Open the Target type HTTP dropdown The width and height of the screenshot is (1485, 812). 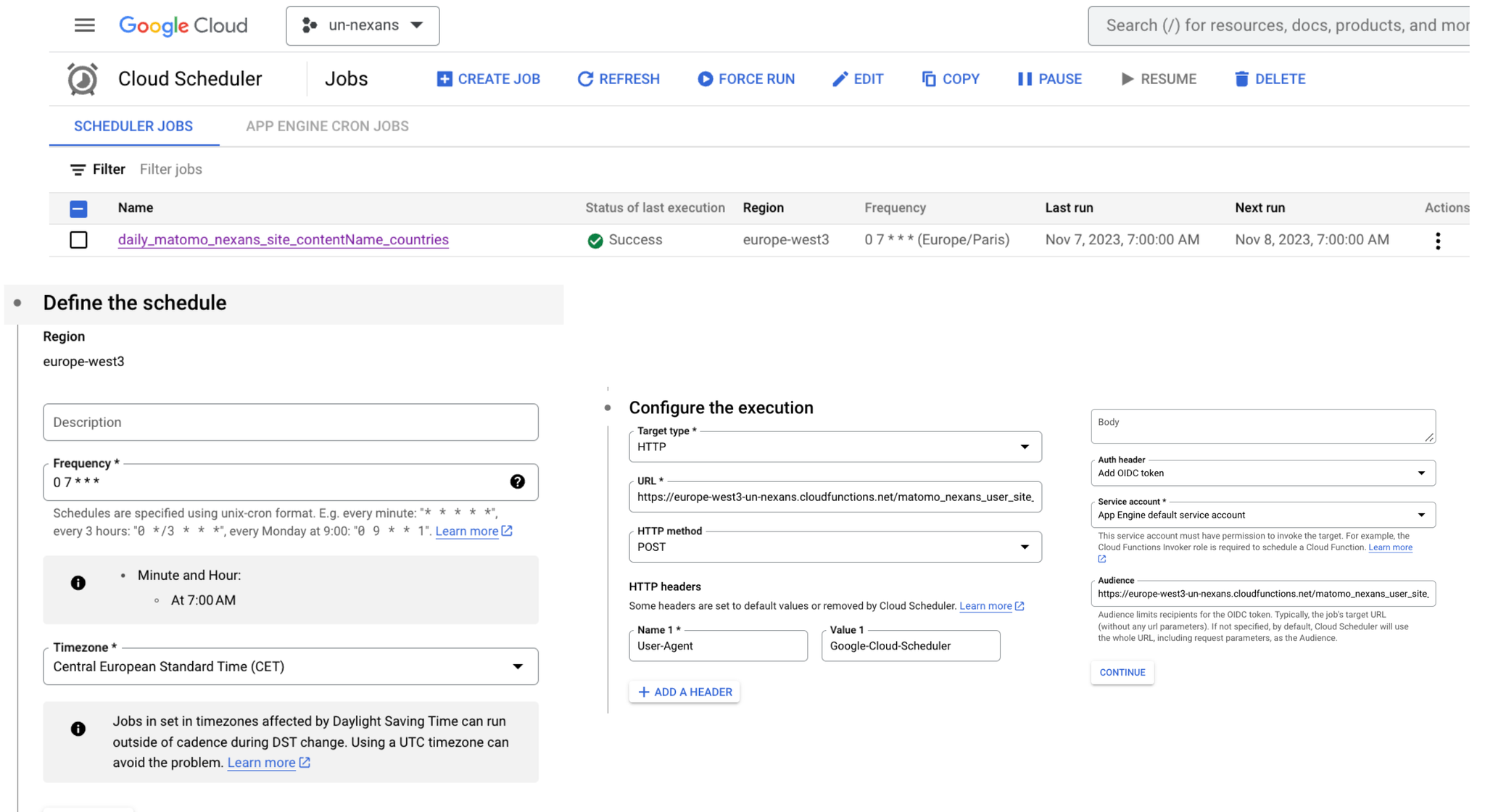coord(835,447)
